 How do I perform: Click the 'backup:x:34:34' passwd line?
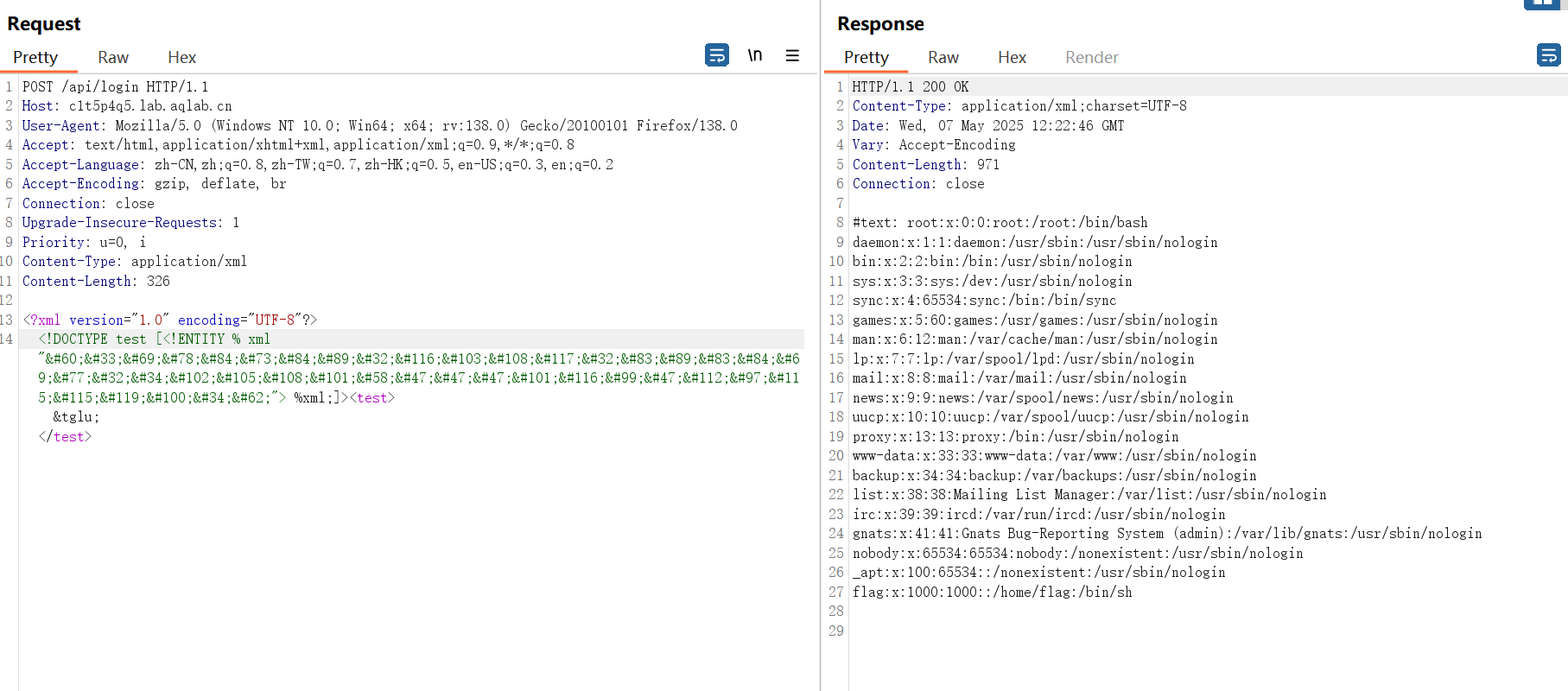1055,476
